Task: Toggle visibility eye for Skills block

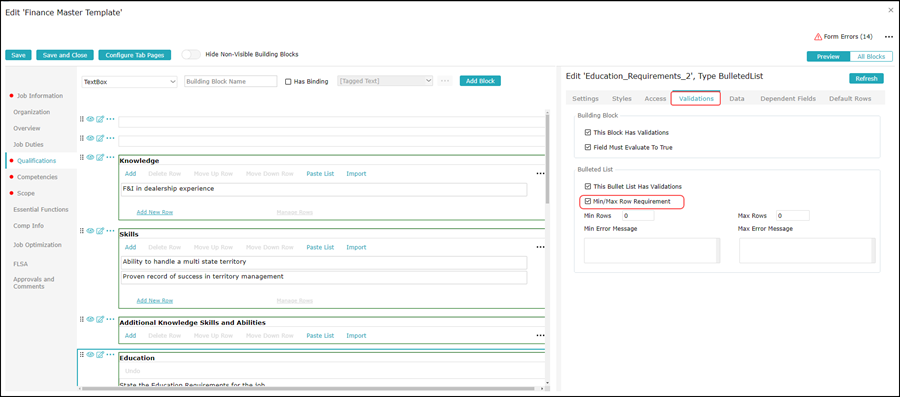Action: click(91, 231)
